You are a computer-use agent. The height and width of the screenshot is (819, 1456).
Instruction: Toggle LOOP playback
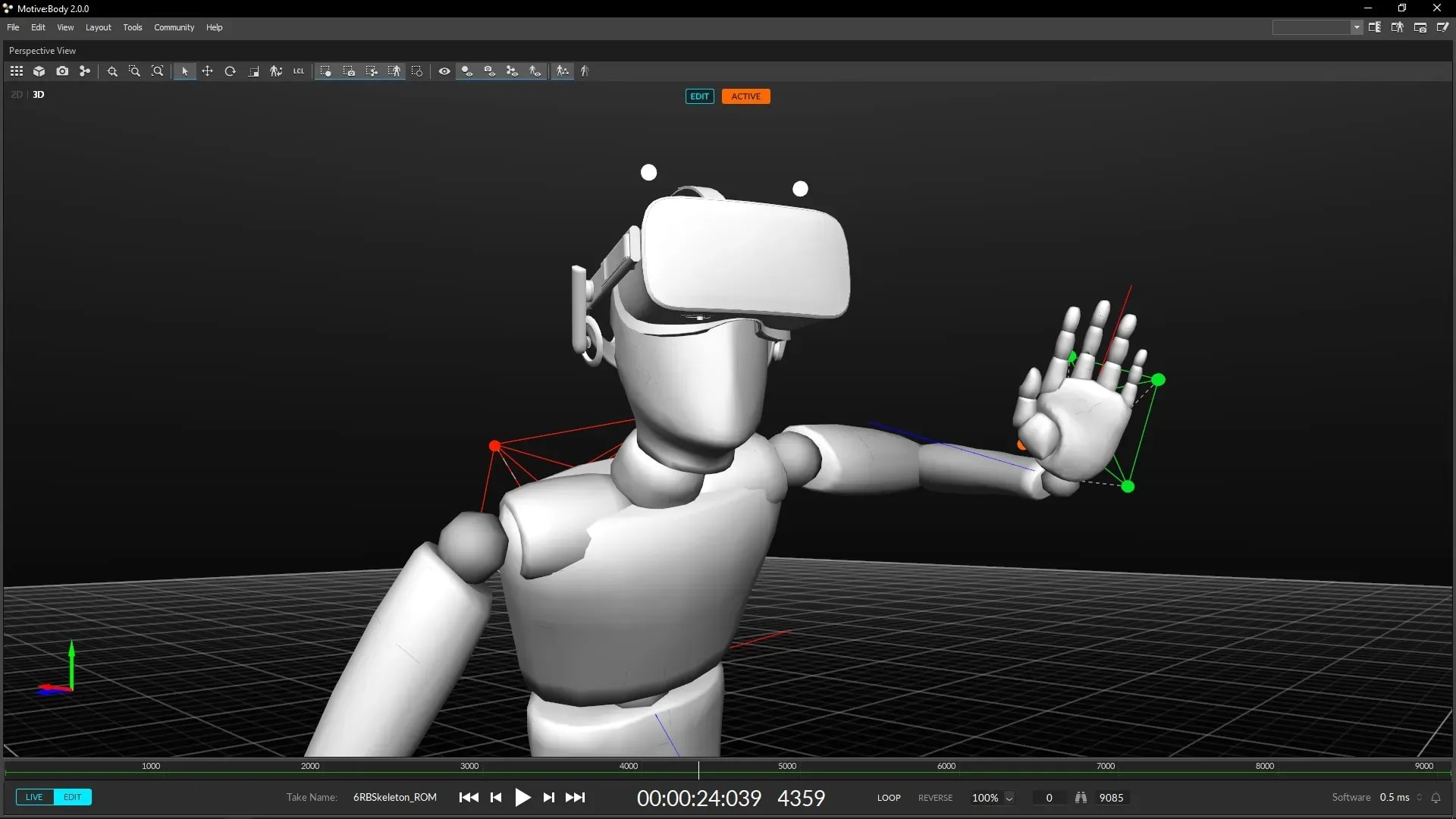(x=889, y=798)
